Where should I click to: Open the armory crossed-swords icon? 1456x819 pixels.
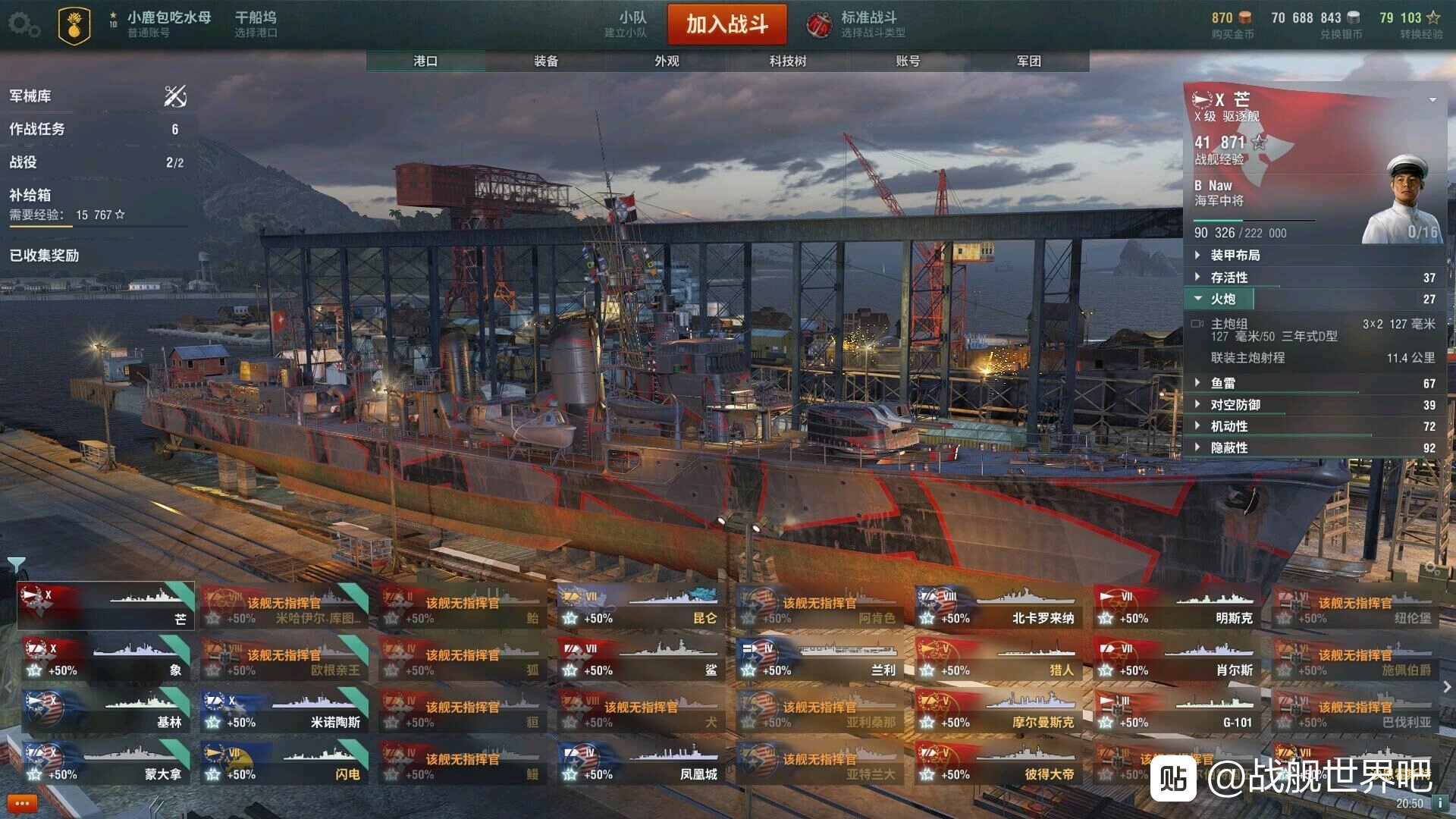[x=175, y=96]
